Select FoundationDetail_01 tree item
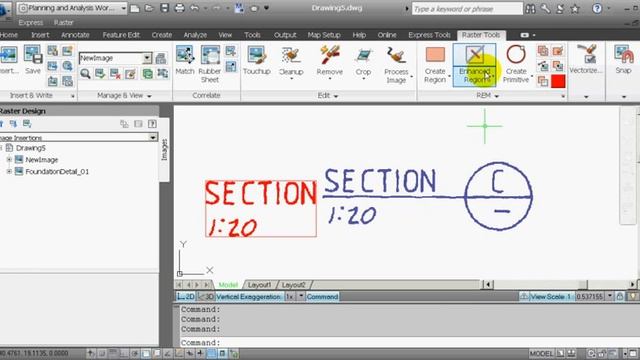Image resolution: width=640 pixels, height=360 pixels. coord(57,171)
